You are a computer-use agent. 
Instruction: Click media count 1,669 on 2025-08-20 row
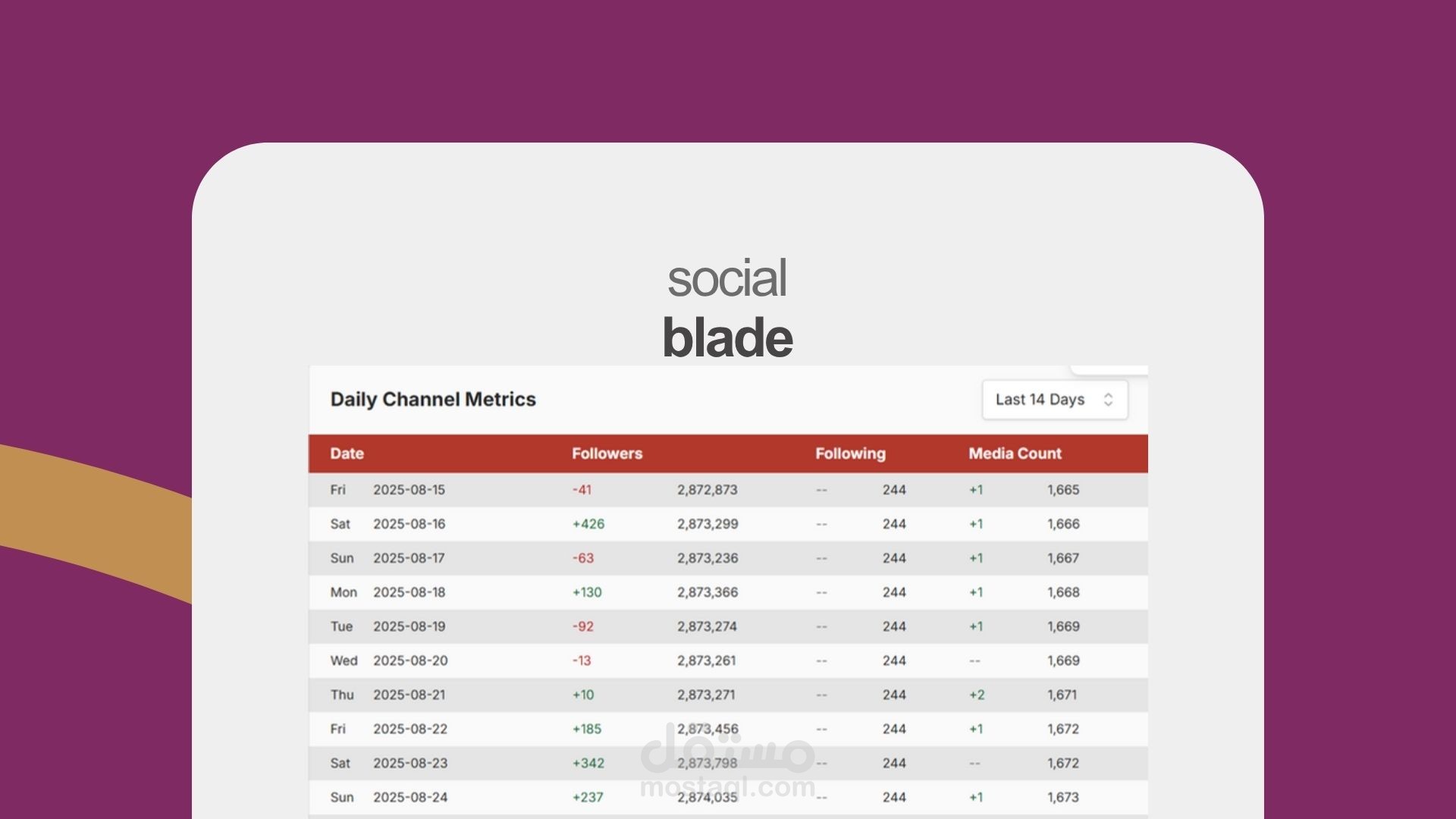pos(1063,661)
